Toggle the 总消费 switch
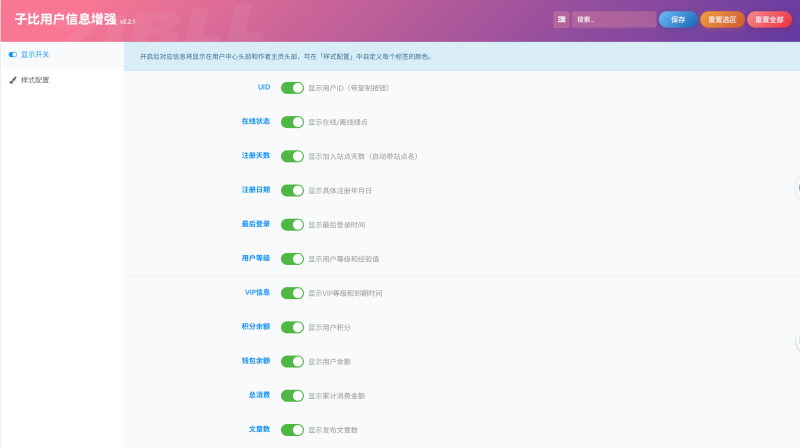The height and width of the screenshot is (448, 800). point(292,395)
